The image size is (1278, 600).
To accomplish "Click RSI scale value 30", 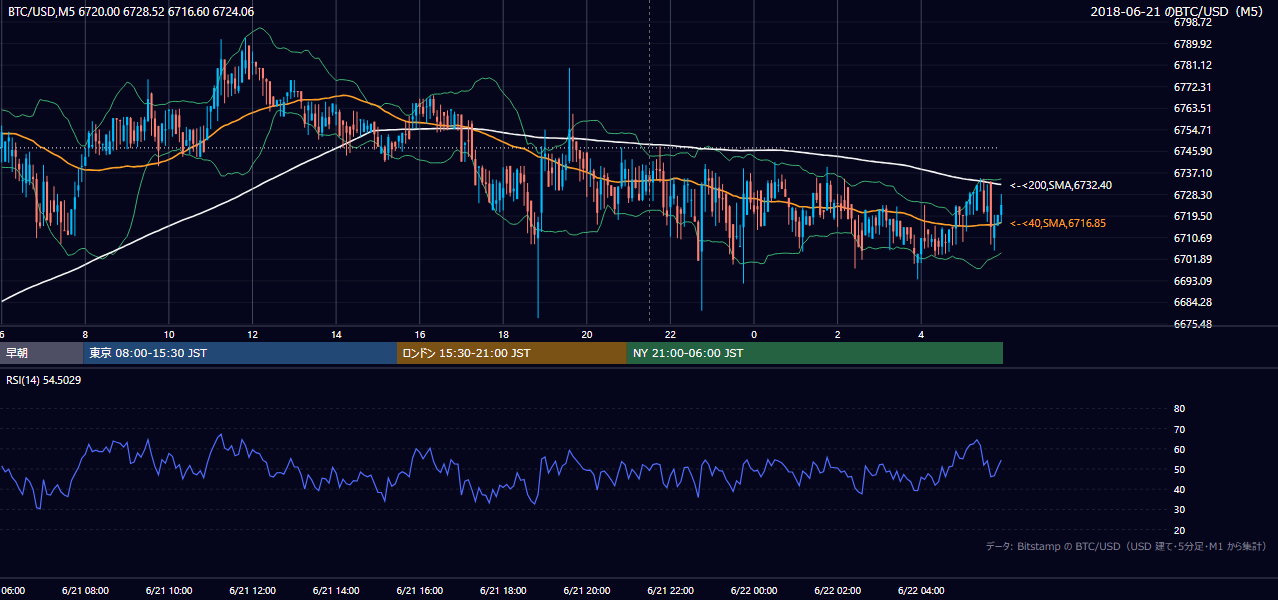I will pos(1179,510).
